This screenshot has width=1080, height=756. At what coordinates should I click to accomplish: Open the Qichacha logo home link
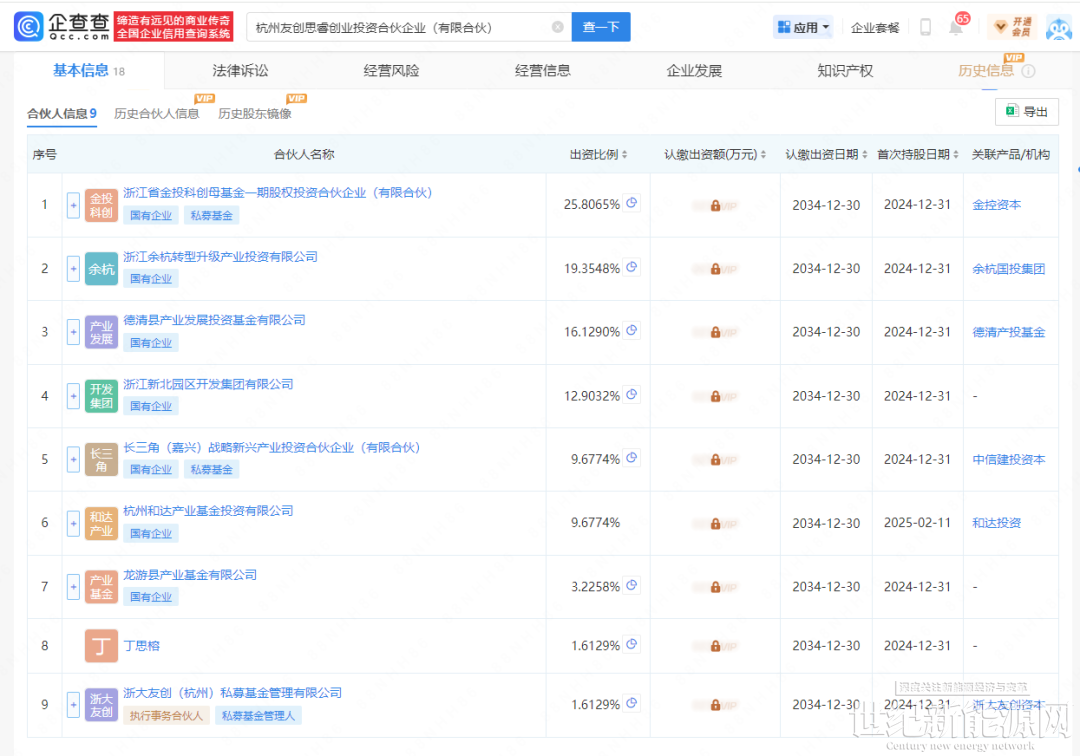coord(62,26)
